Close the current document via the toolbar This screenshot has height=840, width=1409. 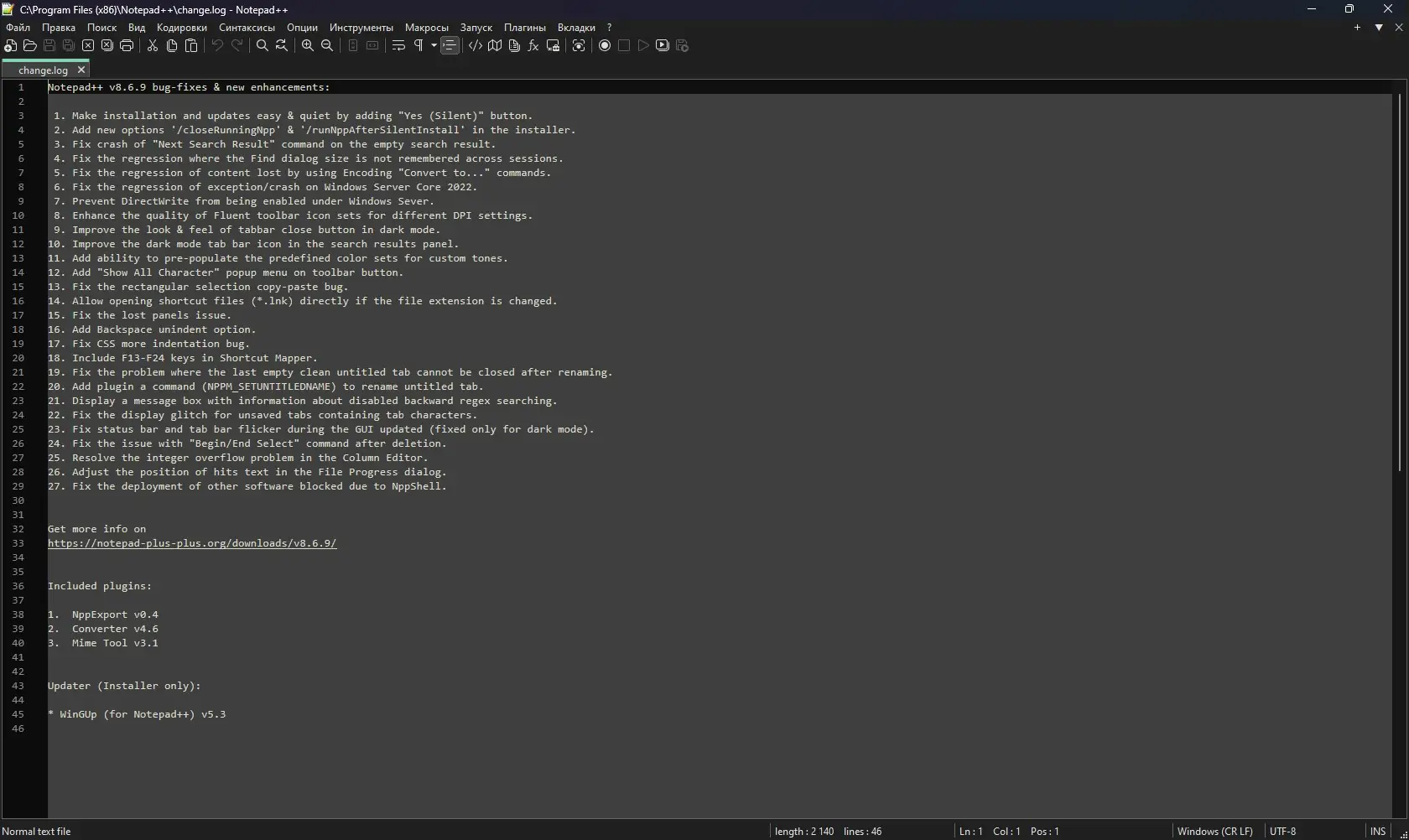(x=88, y=46)
